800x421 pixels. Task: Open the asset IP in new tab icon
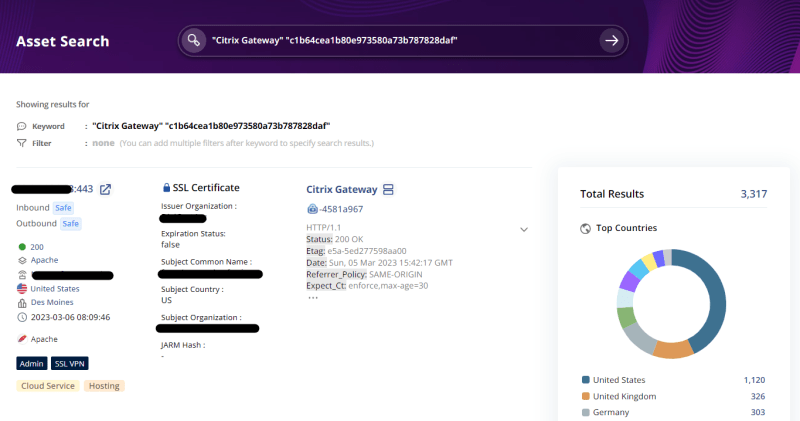(x=105, y=189)
